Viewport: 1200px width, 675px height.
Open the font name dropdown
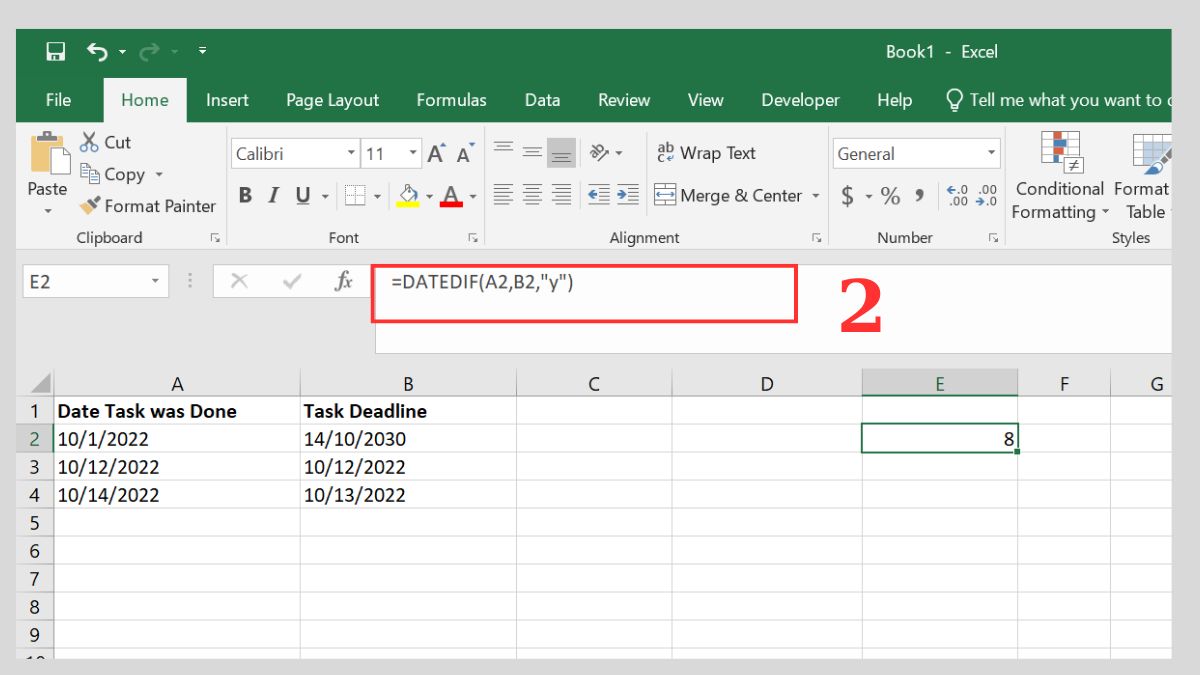point(350,152)
